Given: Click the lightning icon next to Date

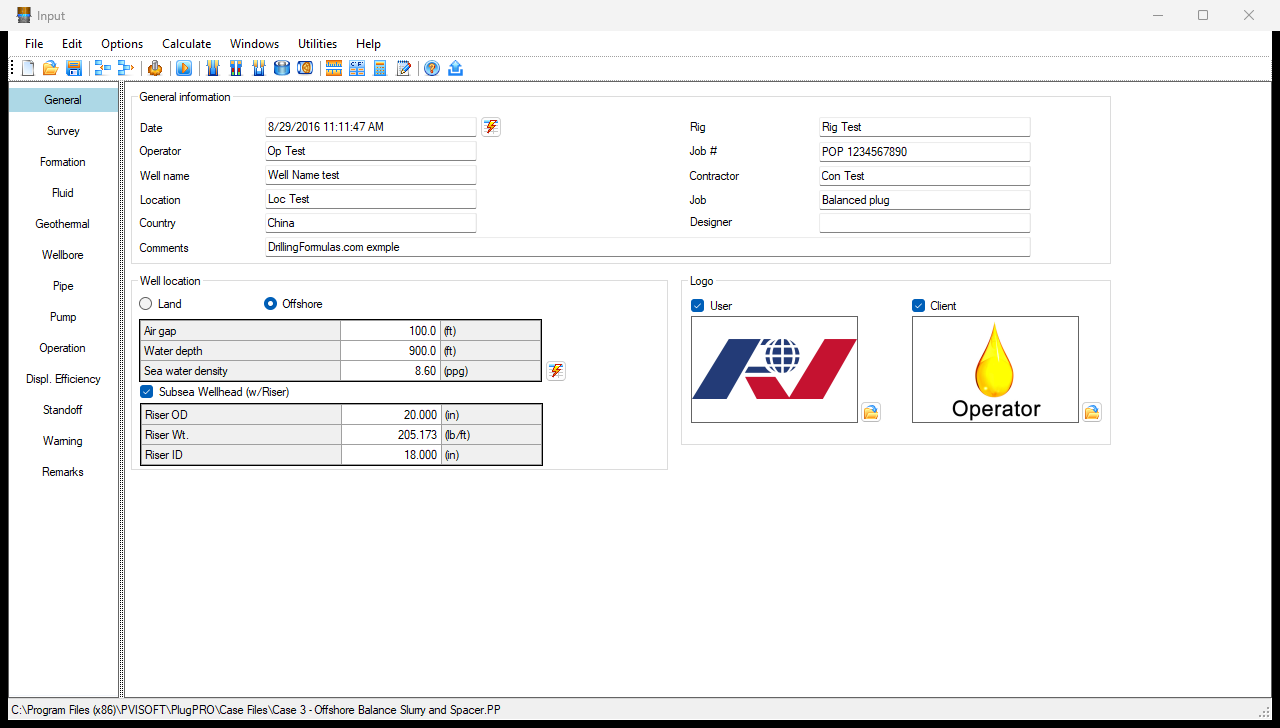Looking at the screenshot, I should (491, 127).
